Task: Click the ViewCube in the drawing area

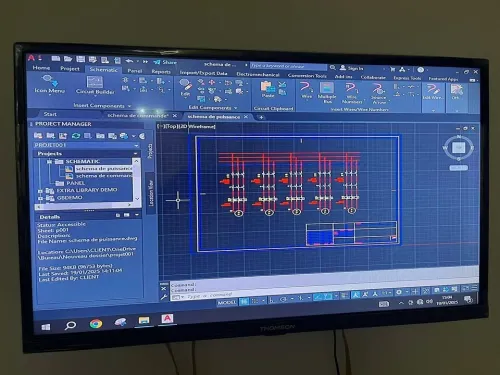Action: (x=459, y=147)
